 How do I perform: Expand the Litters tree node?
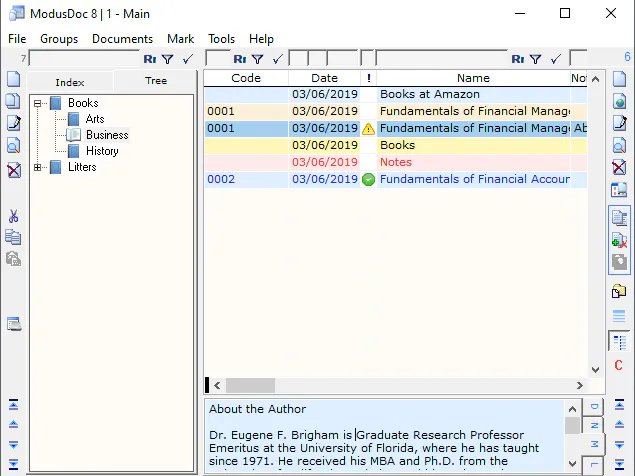pos(37,167)
